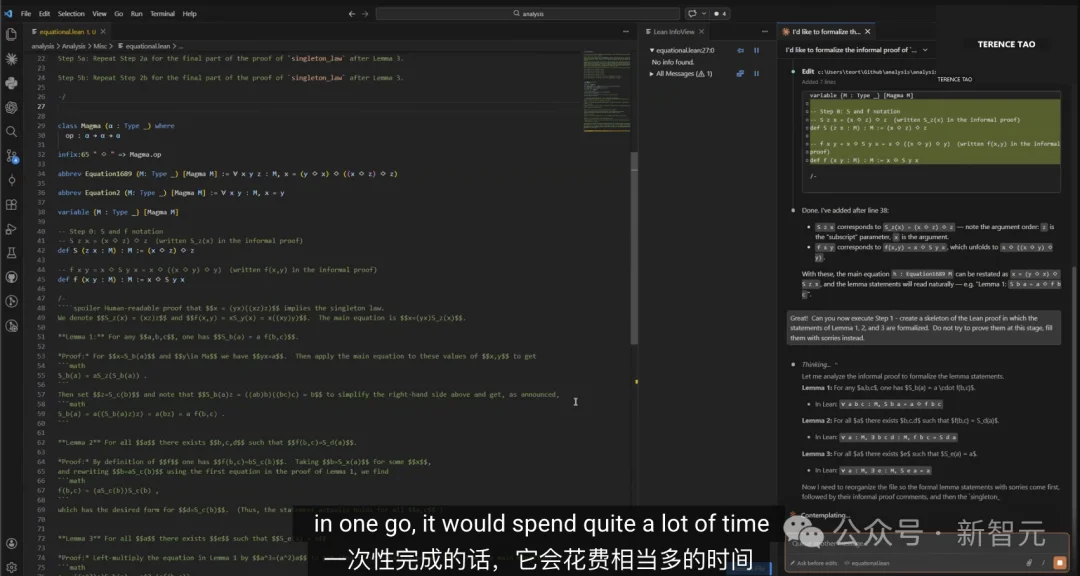Open the Extensions view

pyautogui.click(x=11, y=204)
